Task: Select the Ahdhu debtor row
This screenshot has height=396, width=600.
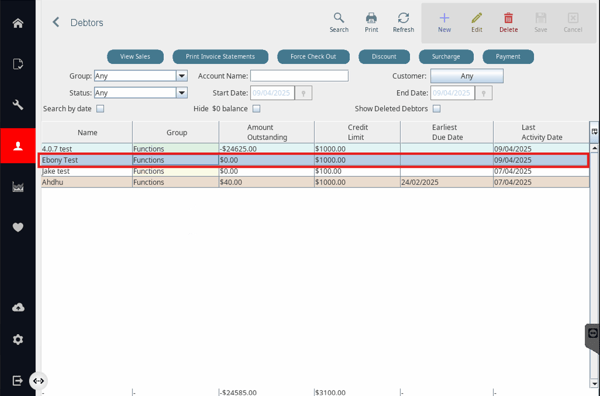Action: point(315,182)
